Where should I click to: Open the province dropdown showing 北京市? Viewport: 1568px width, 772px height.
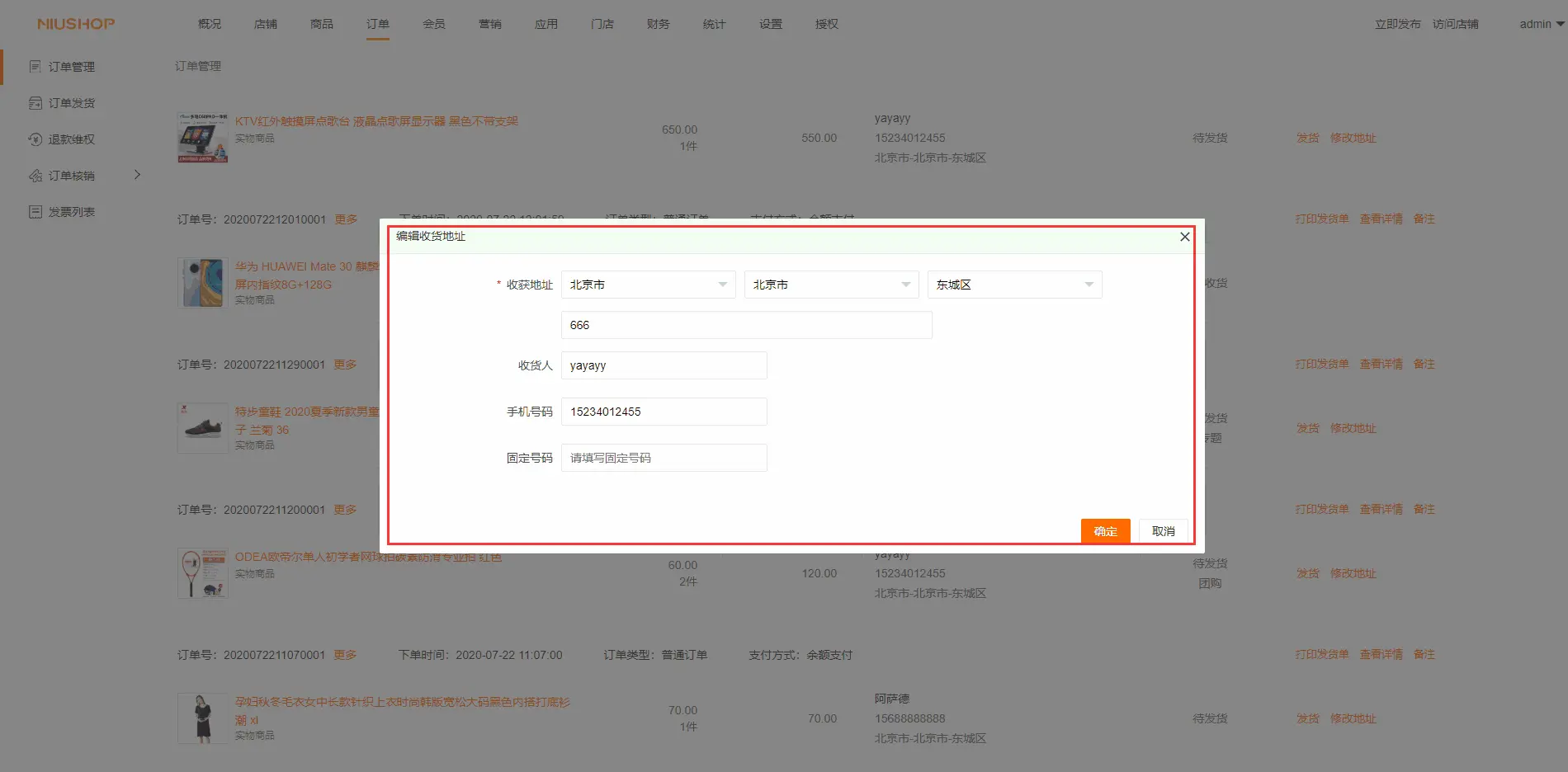(x=648, y=285)
